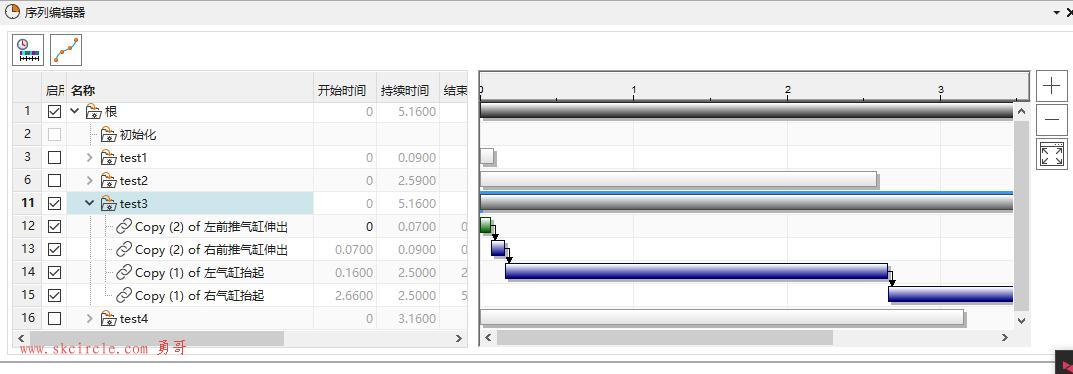The width and height of the screenshot is (1073, 374).
Task: Click the 初始化 folder icon
Action: point(108,135)
